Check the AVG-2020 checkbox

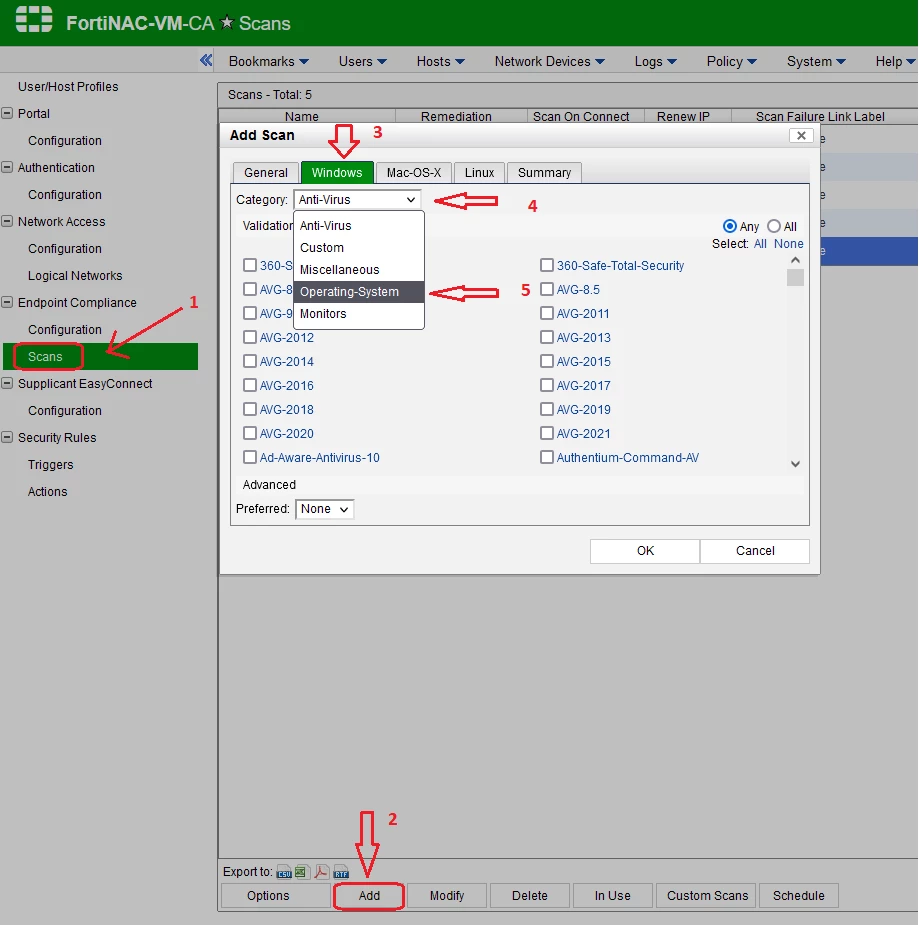(x=250, y=434)
